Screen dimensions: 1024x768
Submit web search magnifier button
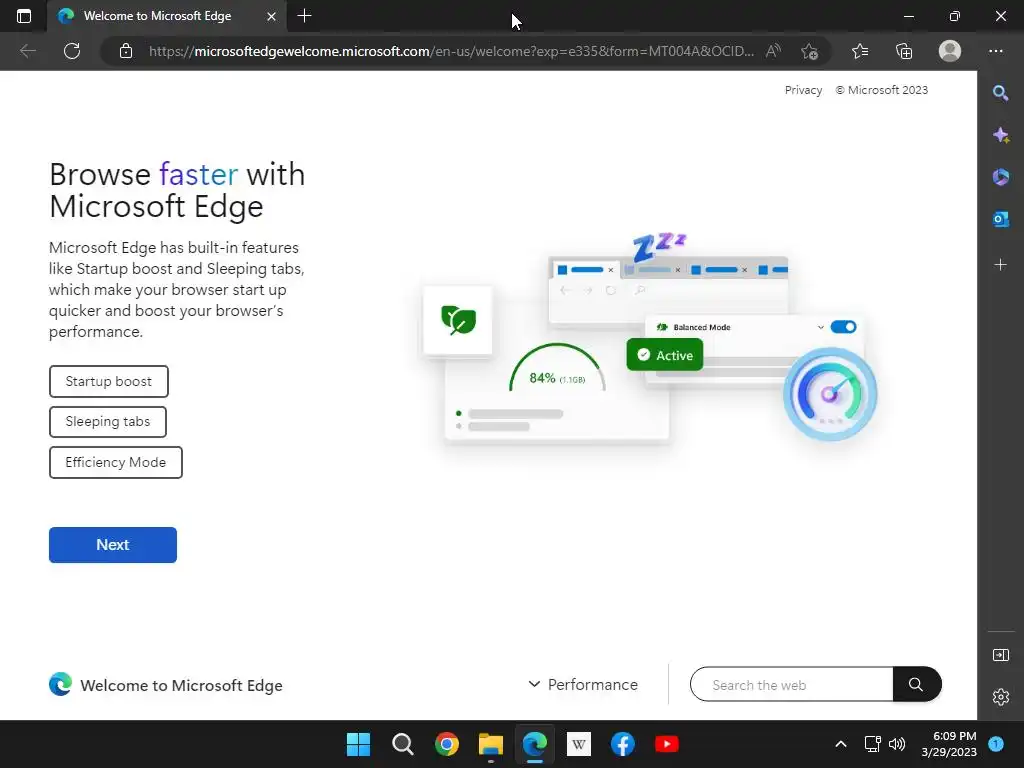tap(916, 684)
